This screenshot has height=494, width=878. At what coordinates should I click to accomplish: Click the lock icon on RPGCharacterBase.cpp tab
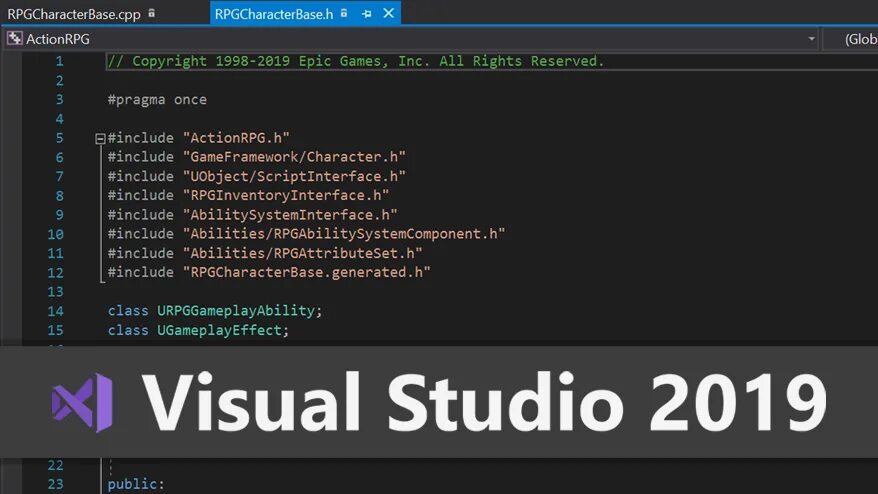[152, 13]
